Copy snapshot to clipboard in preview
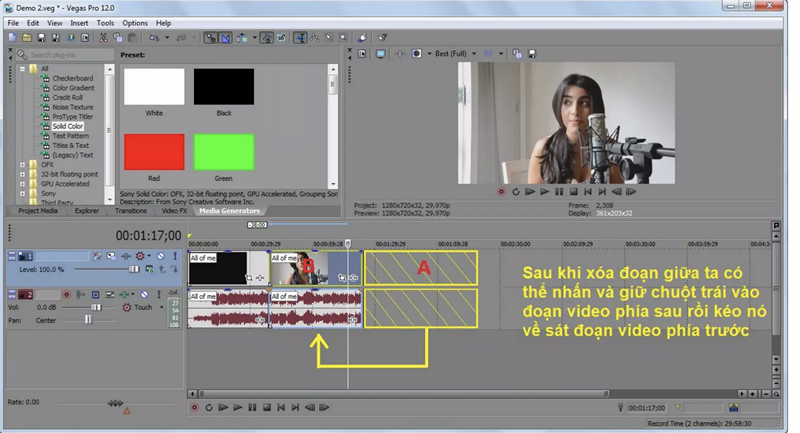Viewport: 800px width, 433px height. coord(517,54)
